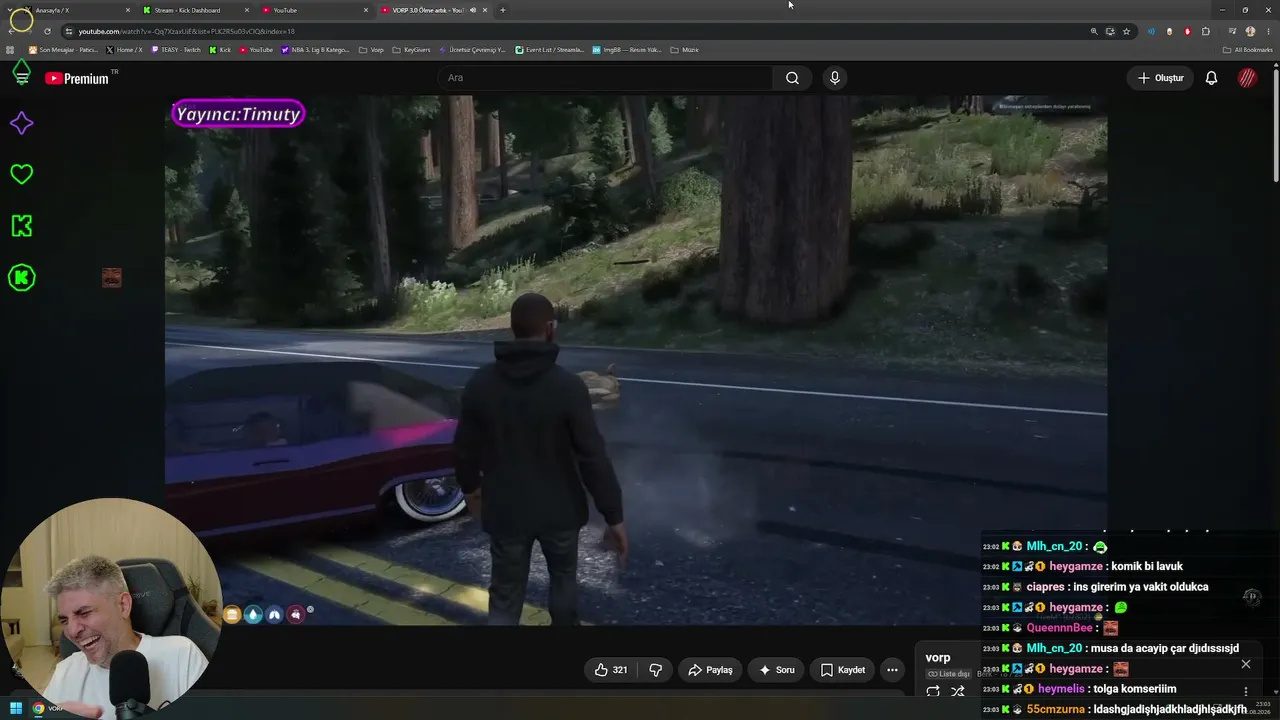Screen dimensions: 1280x720
Task: Like the video with 321 likes
Action: tap(611, 670)
